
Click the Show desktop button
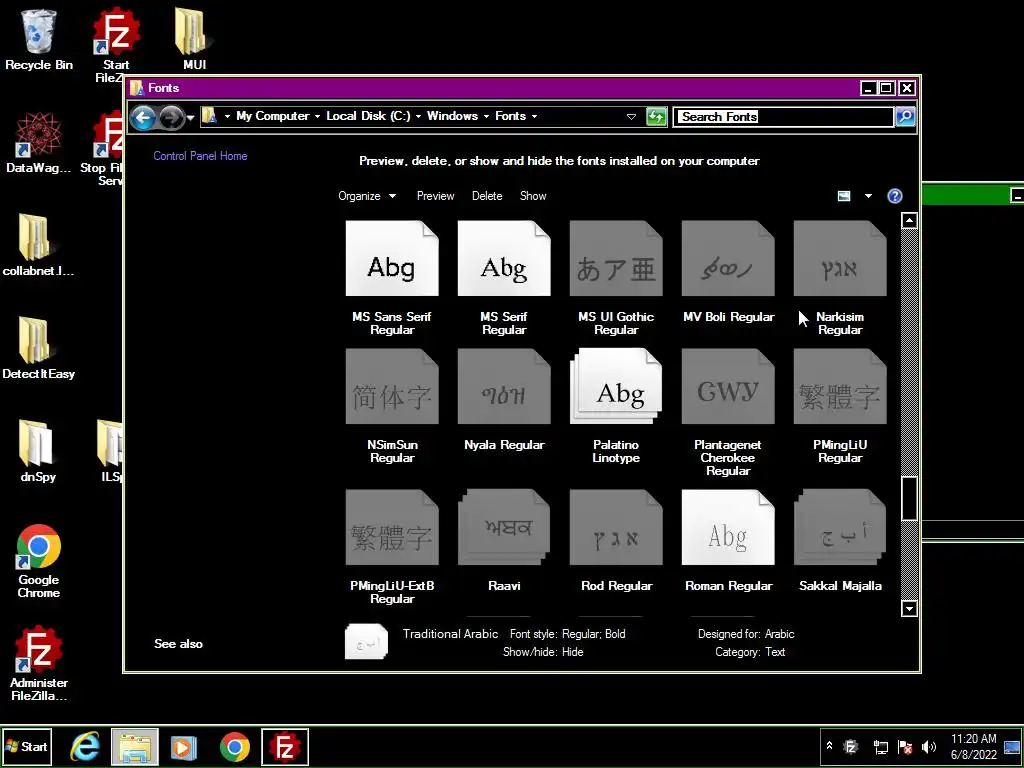point(1012,746)
